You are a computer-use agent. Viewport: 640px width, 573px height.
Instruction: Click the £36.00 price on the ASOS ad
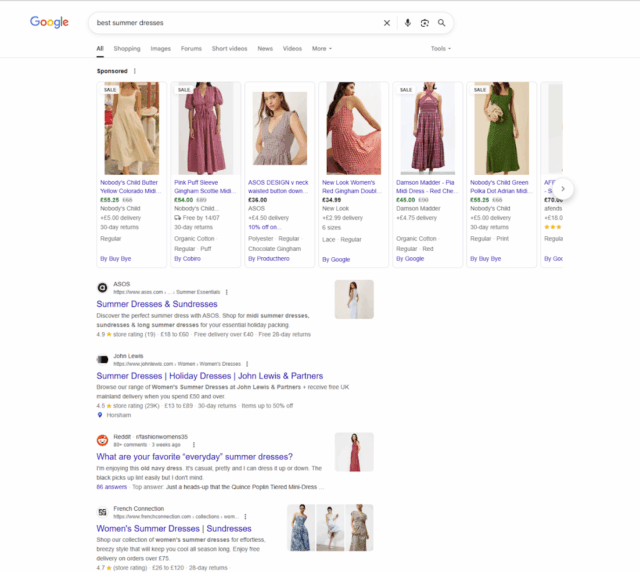point(258,200)
